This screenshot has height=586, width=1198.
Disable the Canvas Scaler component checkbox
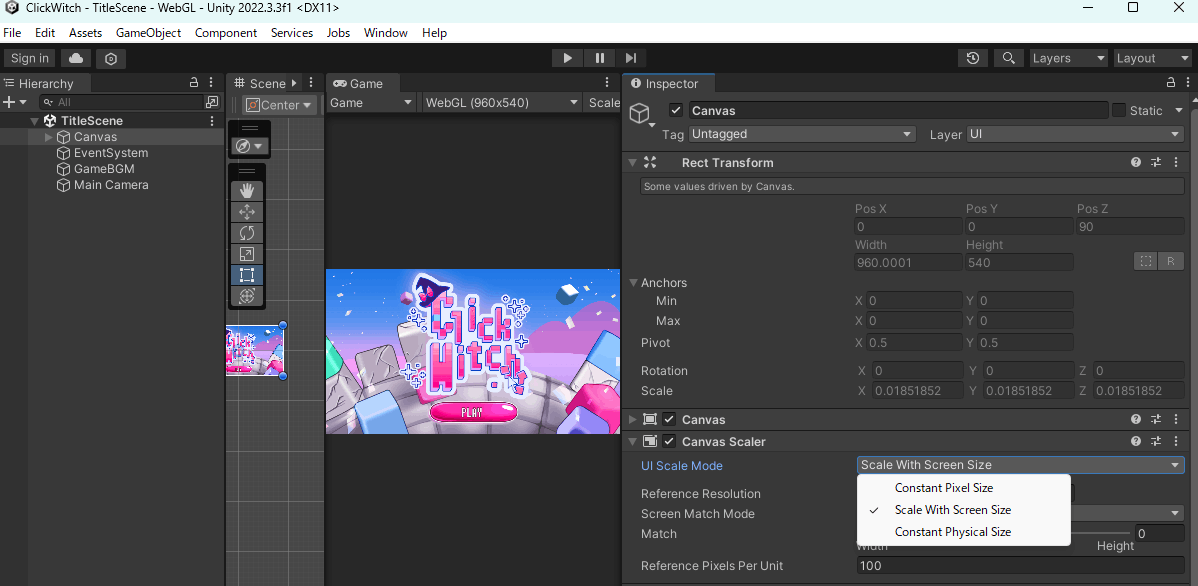[x=669, y=441]
